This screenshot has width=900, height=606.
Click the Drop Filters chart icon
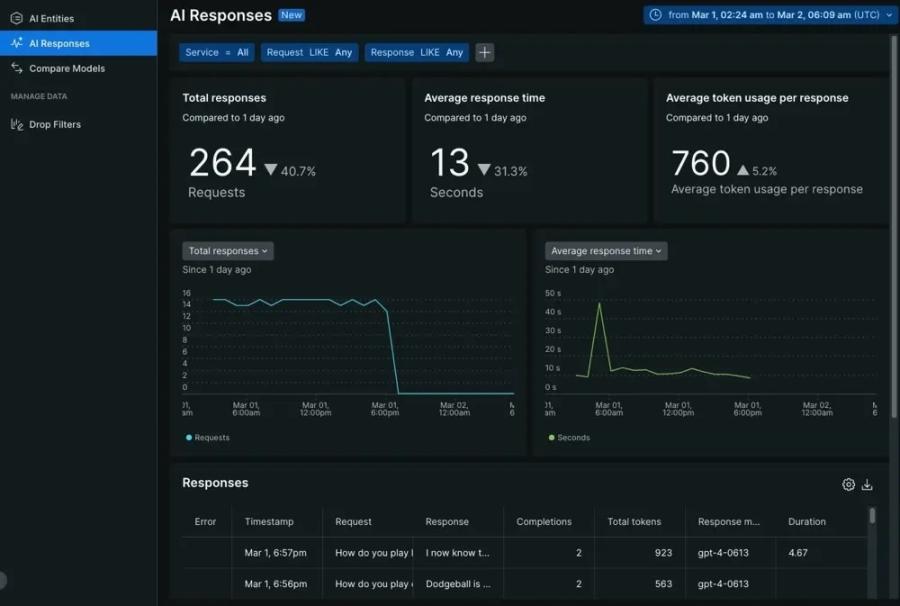(x=17, y=124)
